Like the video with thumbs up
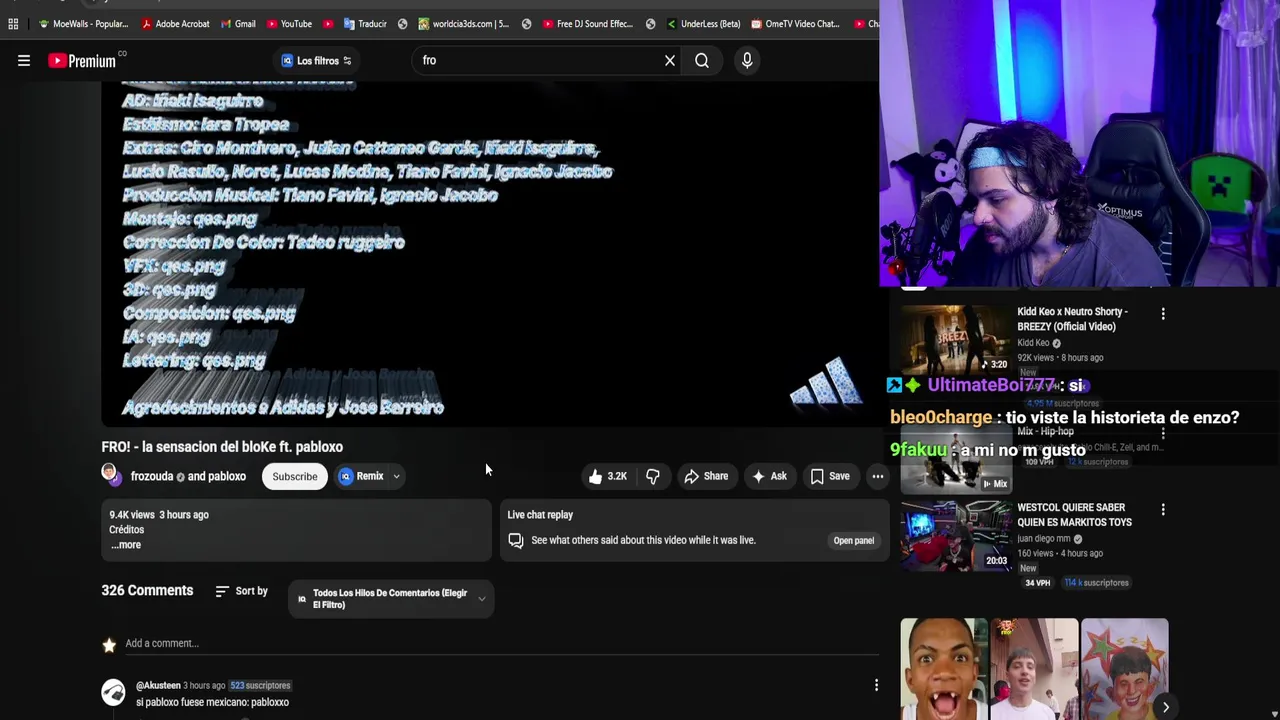This screenshot has width=1280, height=720. point(607,477)
